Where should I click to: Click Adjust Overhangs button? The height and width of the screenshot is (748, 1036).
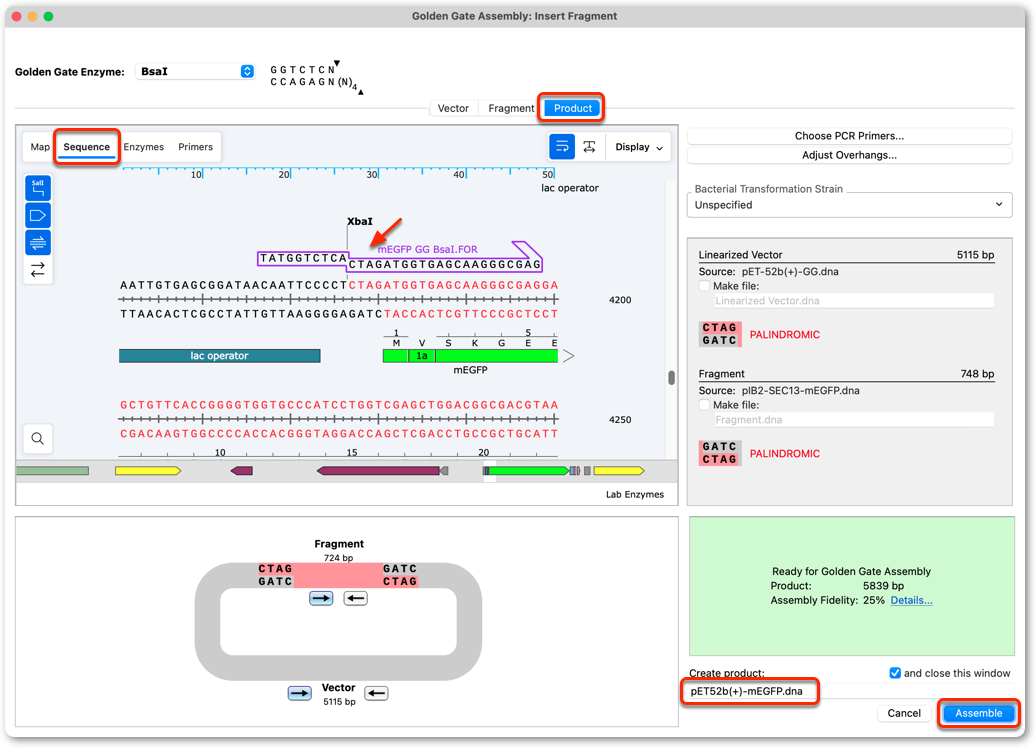[849, 155]
